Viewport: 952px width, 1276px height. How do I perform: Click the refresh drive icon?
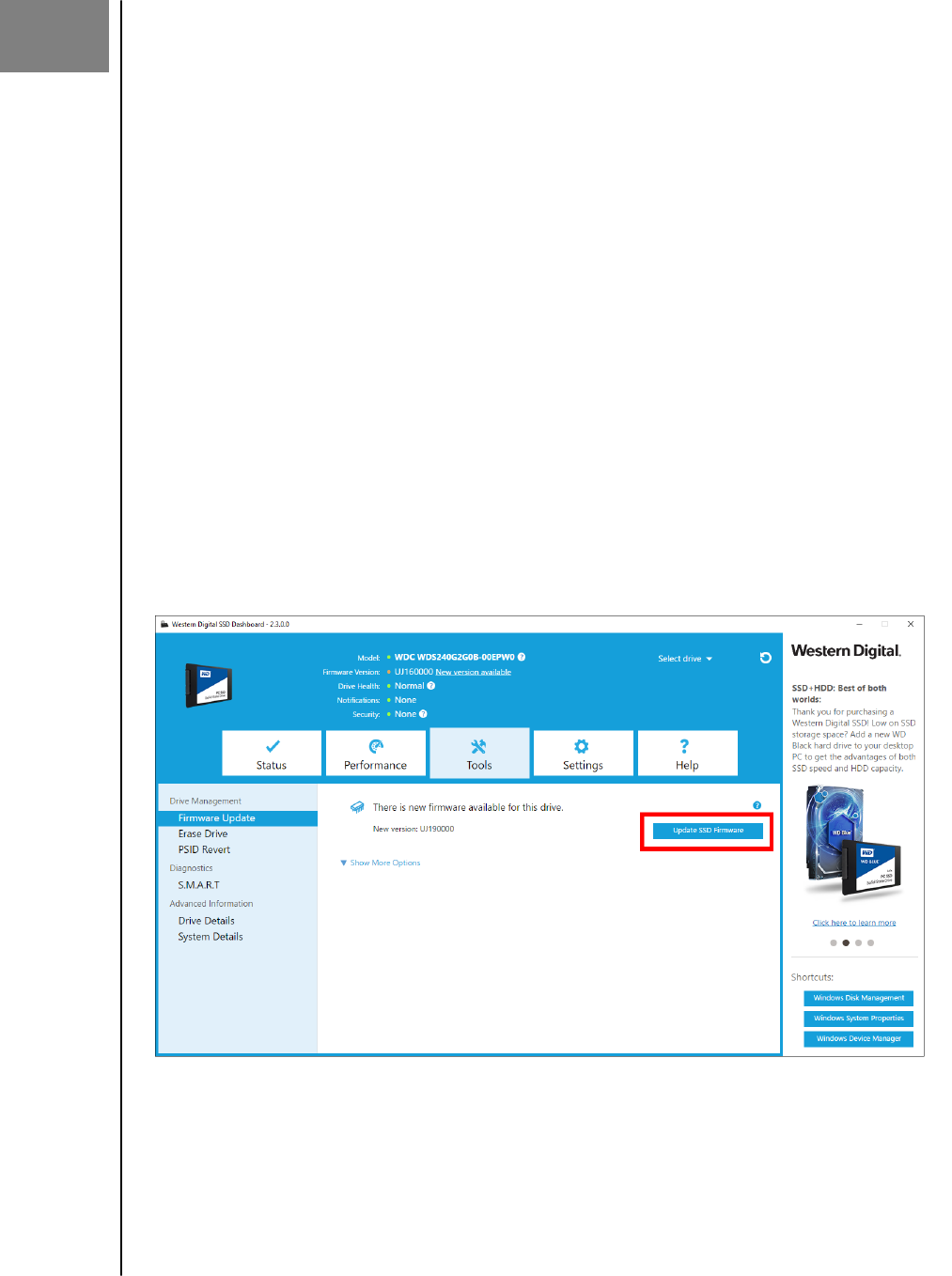point(766,658)
